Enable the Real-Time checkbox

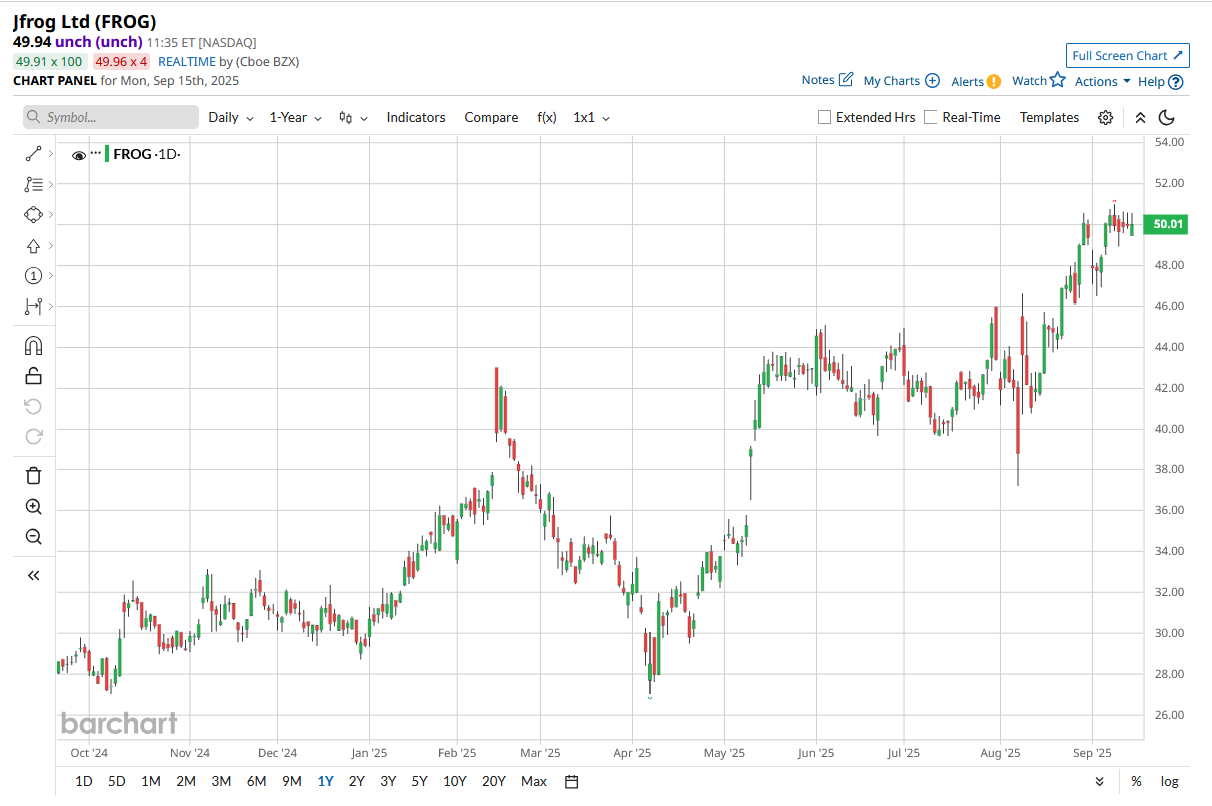point(931,117)
